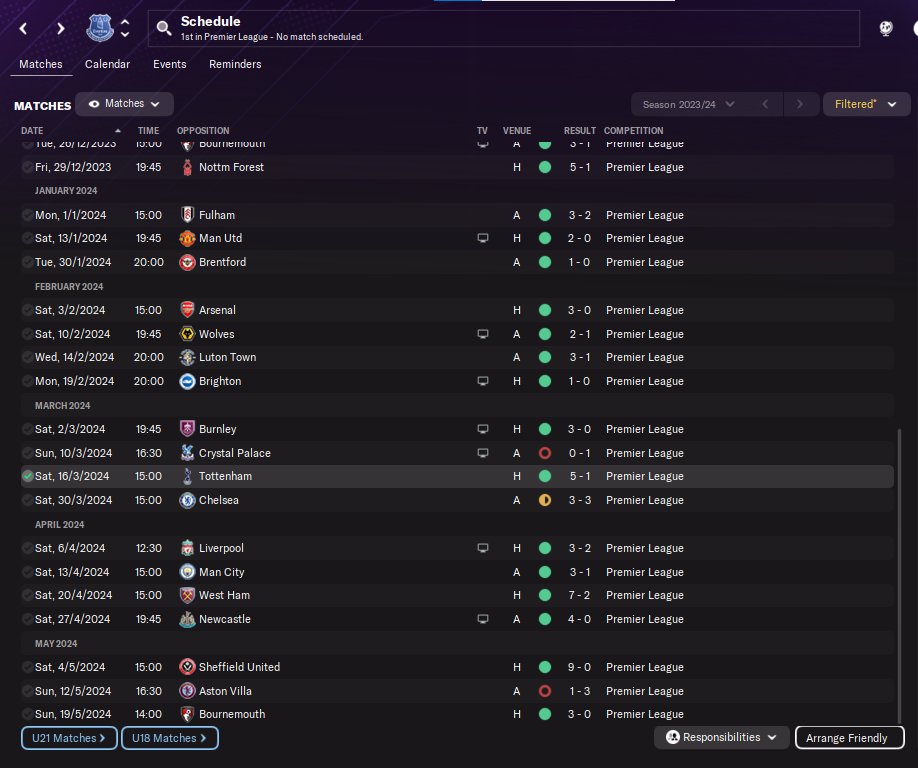
Task: Sort by the COMPETITION column header
Action: tap(633, 131)
